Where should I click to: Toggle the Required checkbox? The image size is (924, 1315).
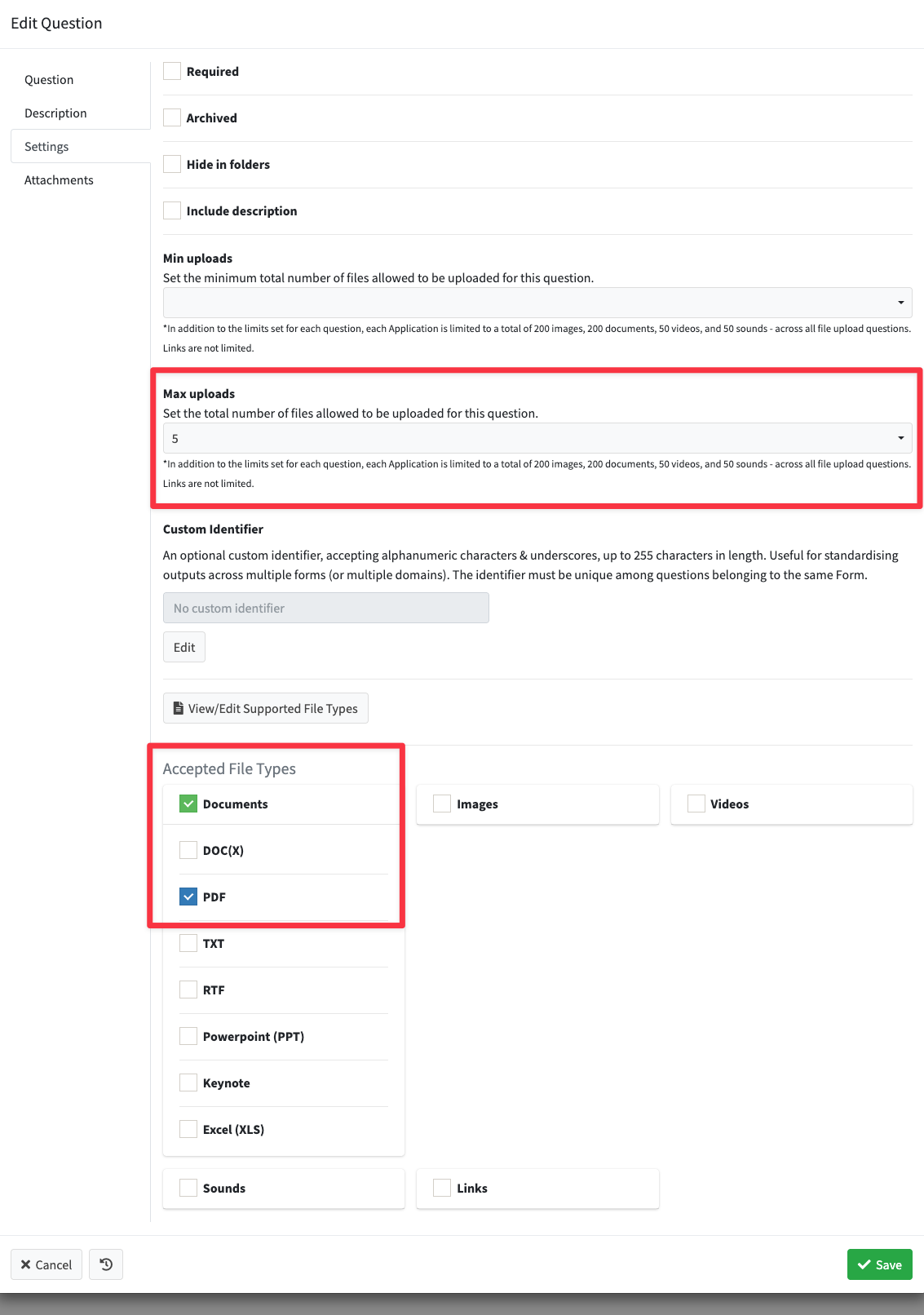(172, 71)
